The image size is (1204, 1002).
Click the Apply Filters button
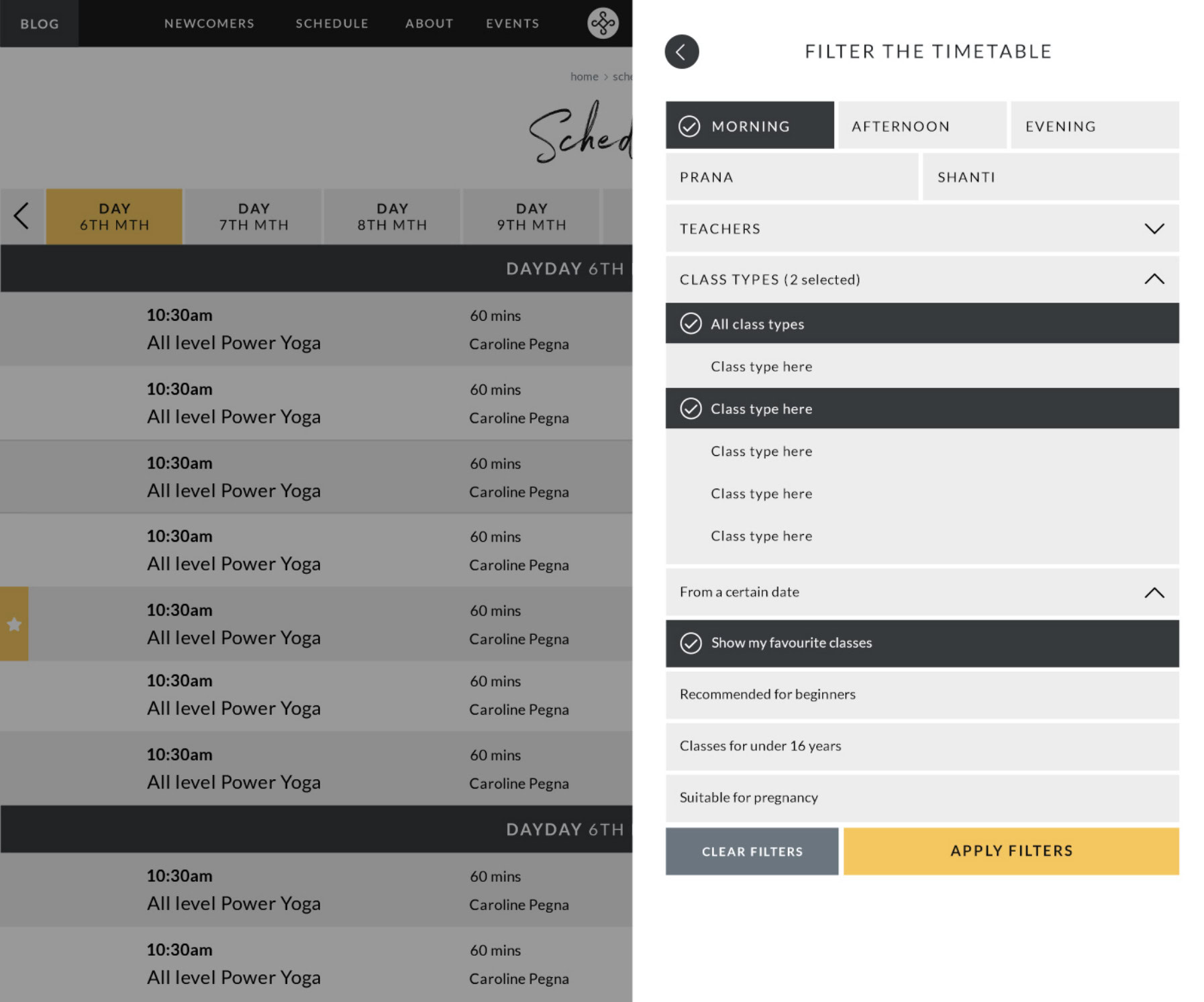[x=1011, y=852]
